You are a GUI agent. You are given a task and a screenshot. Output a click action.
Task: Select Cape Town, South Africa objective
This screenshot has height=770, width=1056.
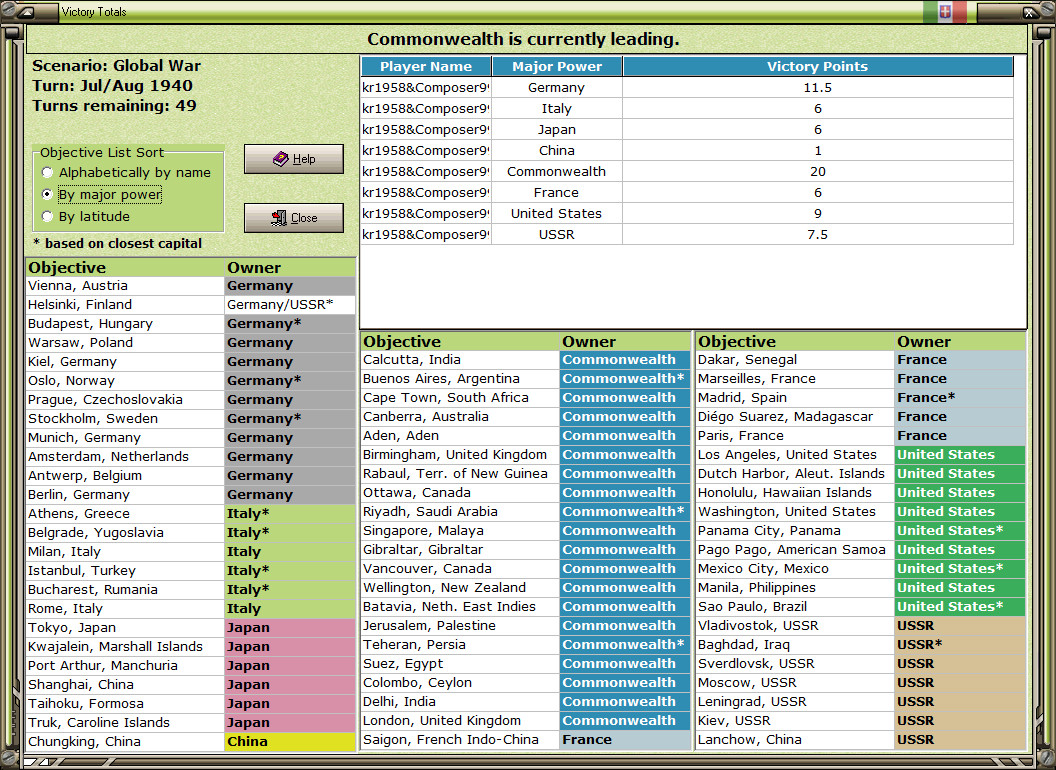(460, 397)
